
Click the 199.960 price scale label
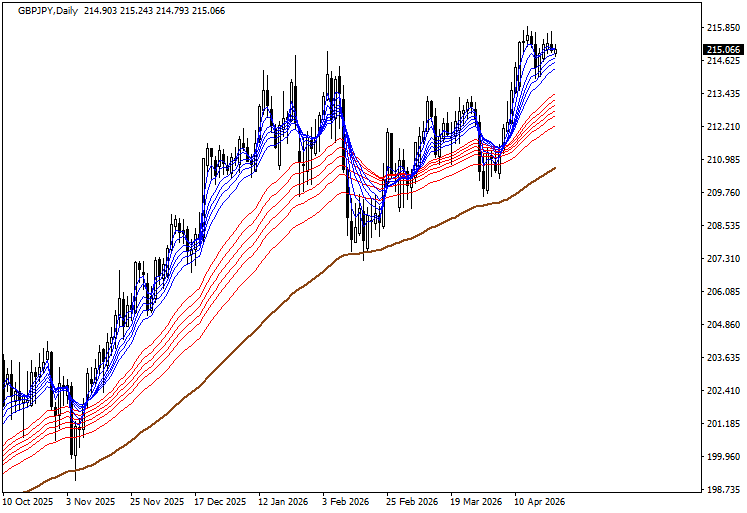point(722,457)
